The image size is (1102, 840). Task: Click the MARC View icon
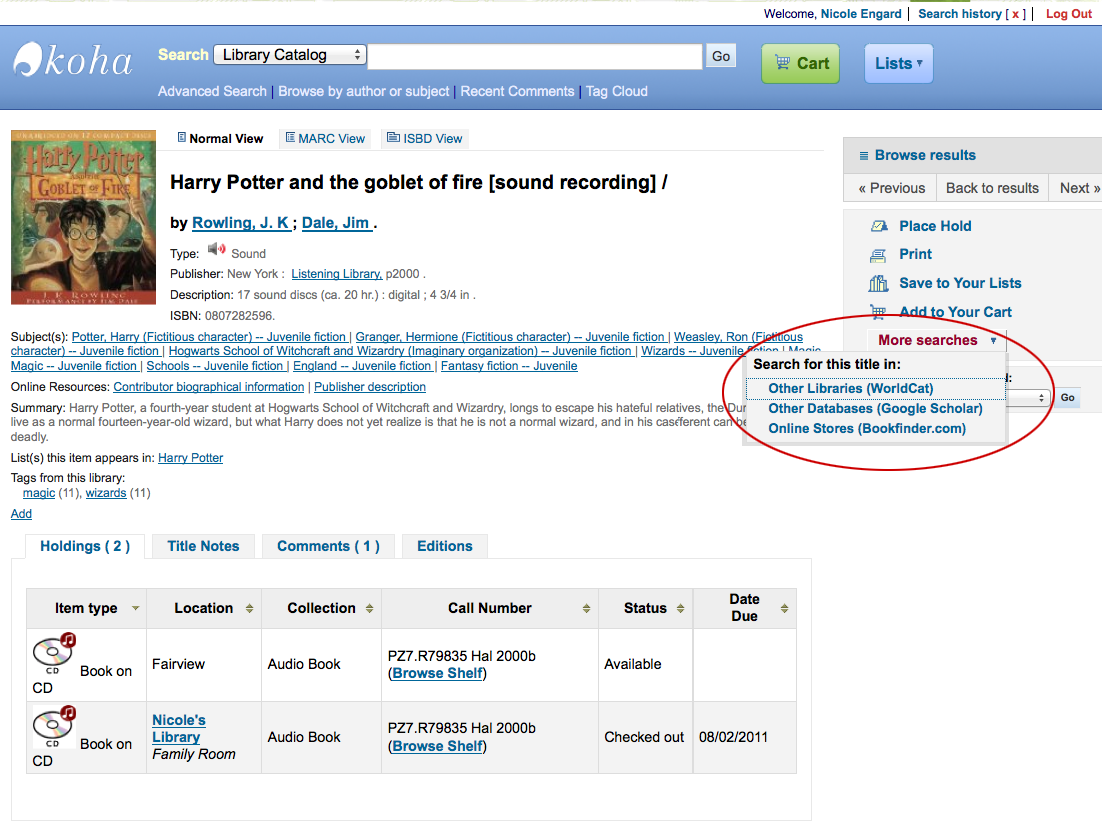pyautogui.click(x=290, y=138)
